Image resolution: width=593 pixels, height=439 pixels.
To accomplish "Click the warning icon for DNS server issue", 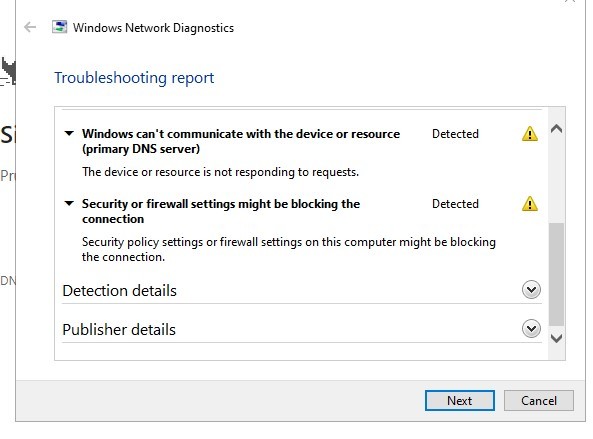I will pos(529,134).
